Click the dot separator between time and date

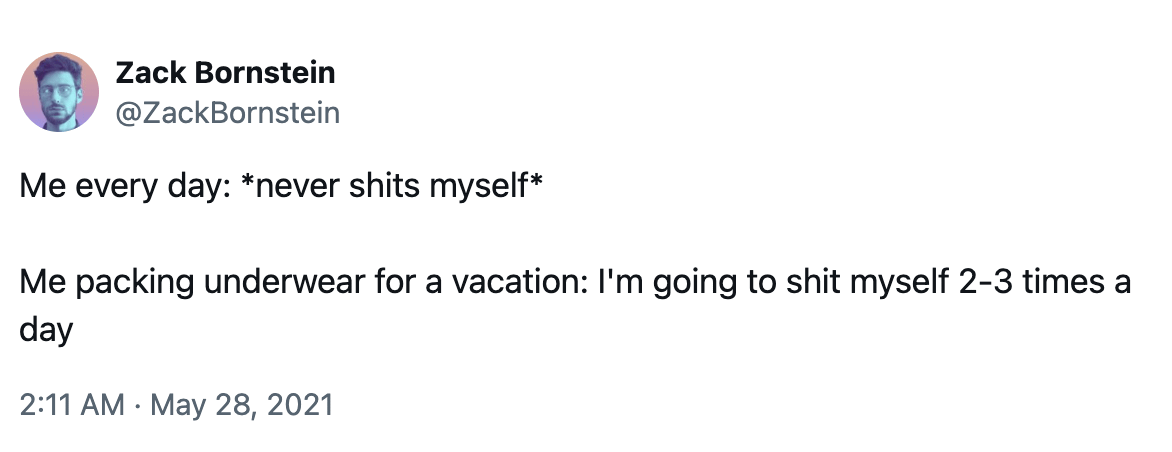click(x=137, y=406)
